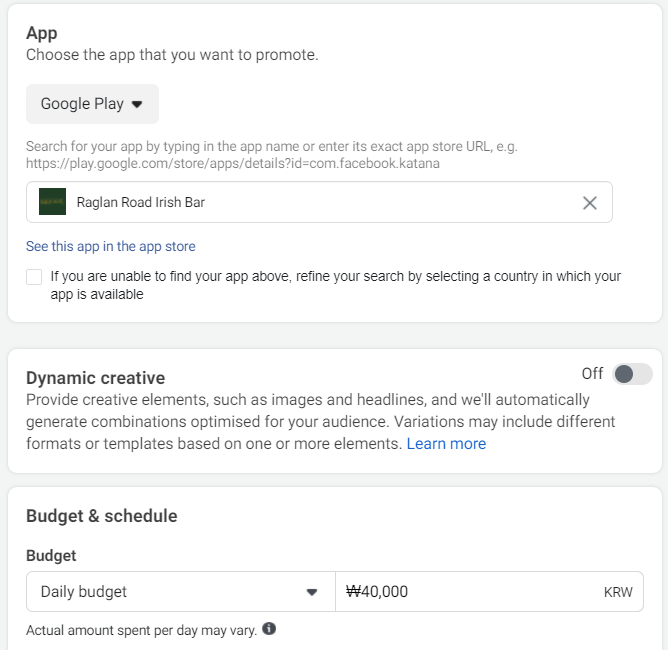Click the Off label next to Dynamic creative
Image resolution: width=668 pixels, height=650 pixels.
[x=592, y=374]
